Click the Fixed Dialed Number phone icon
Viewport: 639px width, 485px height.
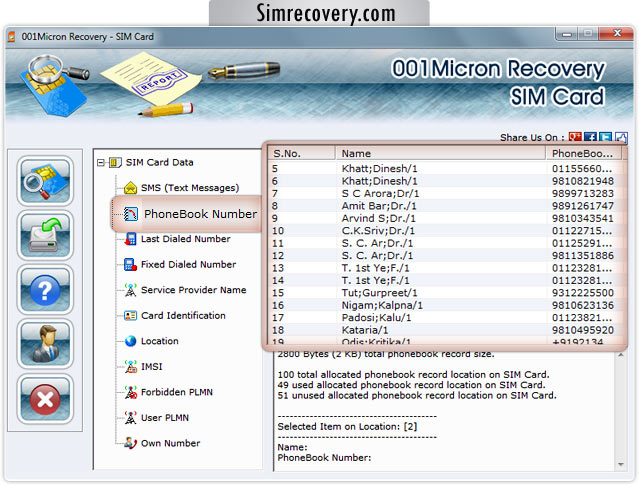[130, 265]
